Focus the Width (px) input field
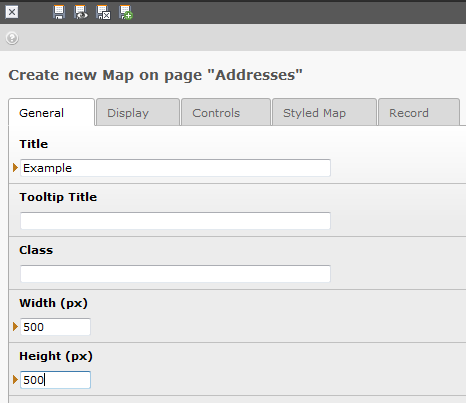Screen dimensions: 466x403 tap(55, 327)
